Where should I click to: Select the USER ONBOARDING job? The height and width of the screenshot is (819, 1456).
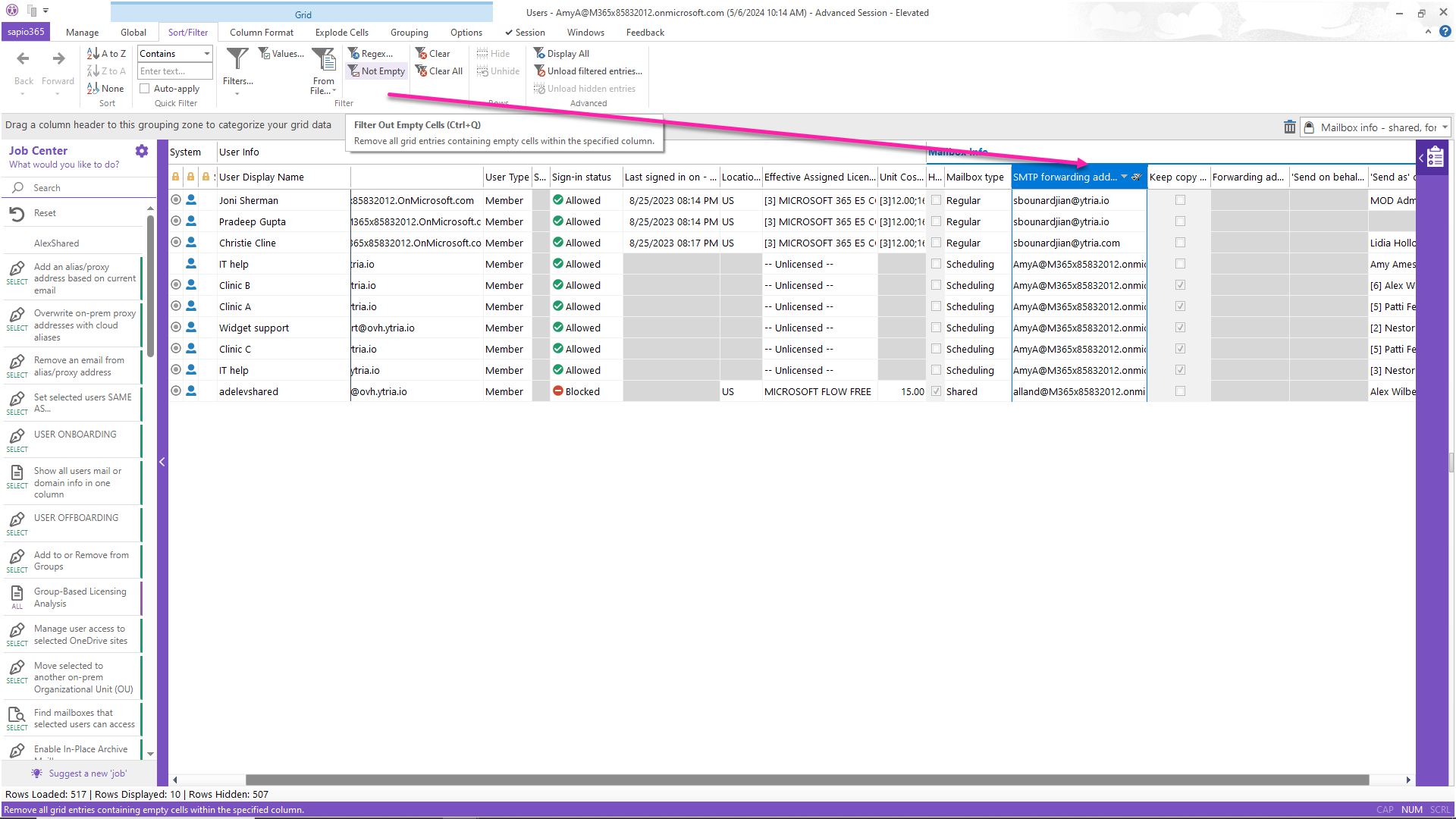(73, 440)
